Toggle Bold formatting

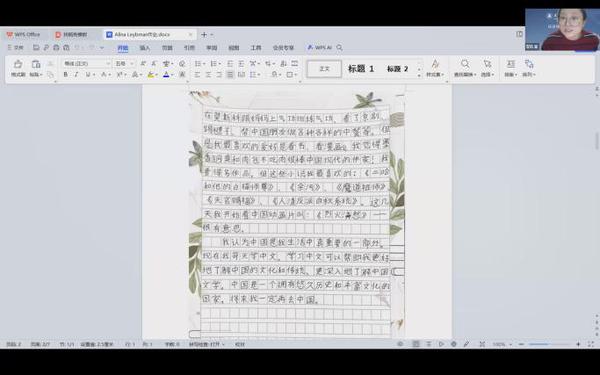[65, 75]
